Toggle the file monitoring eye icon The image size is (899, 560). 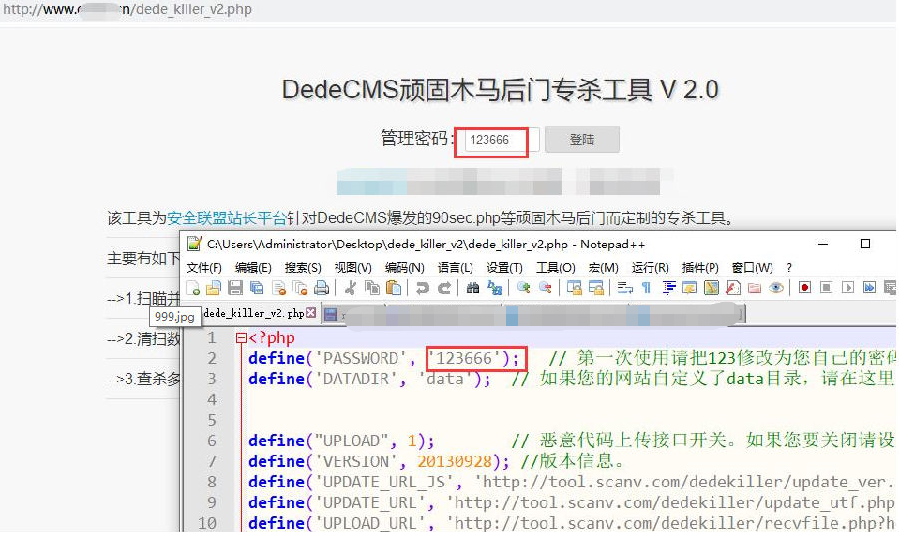click(x=776, y=288)
